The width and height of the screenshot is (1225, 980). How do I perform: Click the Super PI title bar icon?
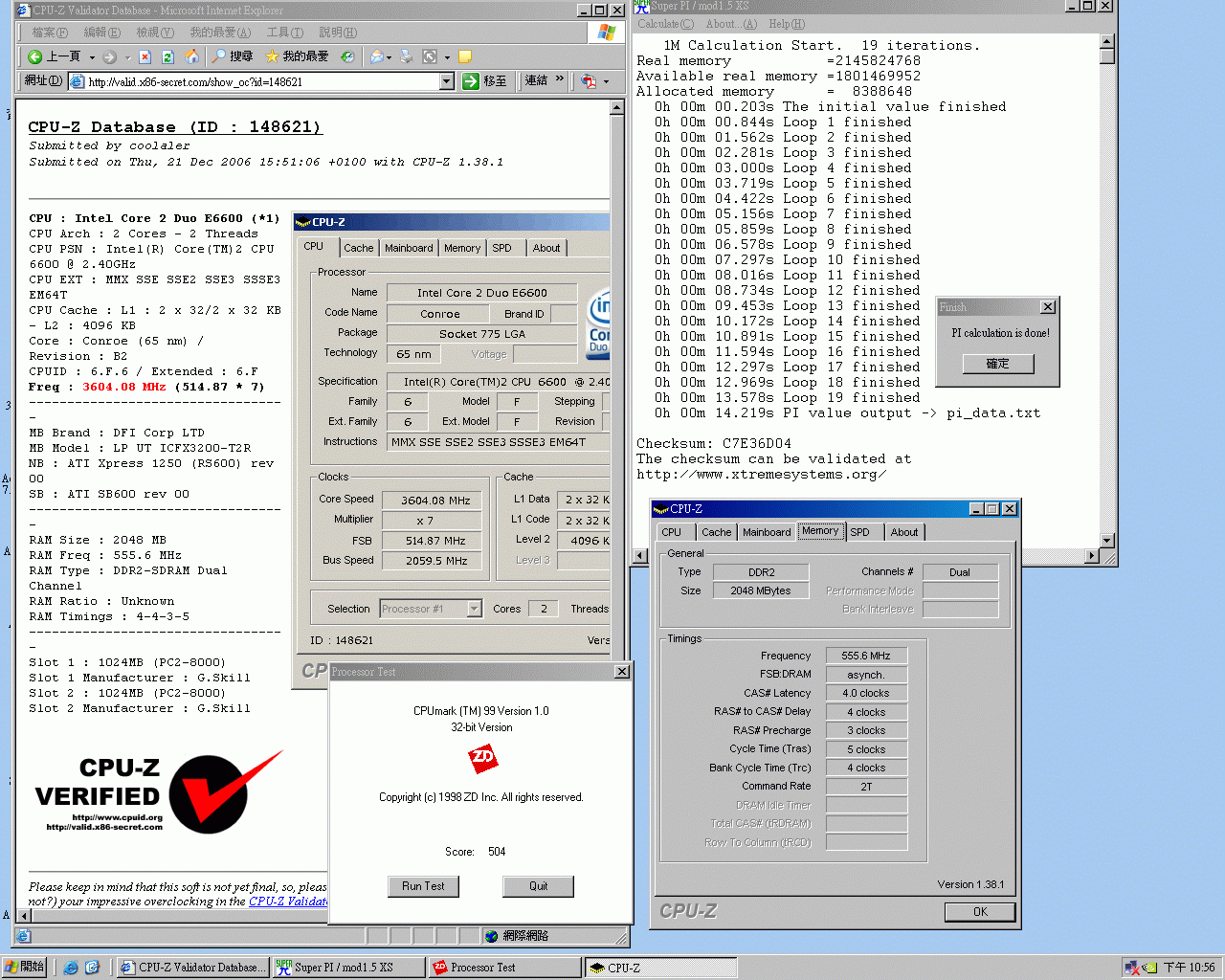(x=641, y=6)
